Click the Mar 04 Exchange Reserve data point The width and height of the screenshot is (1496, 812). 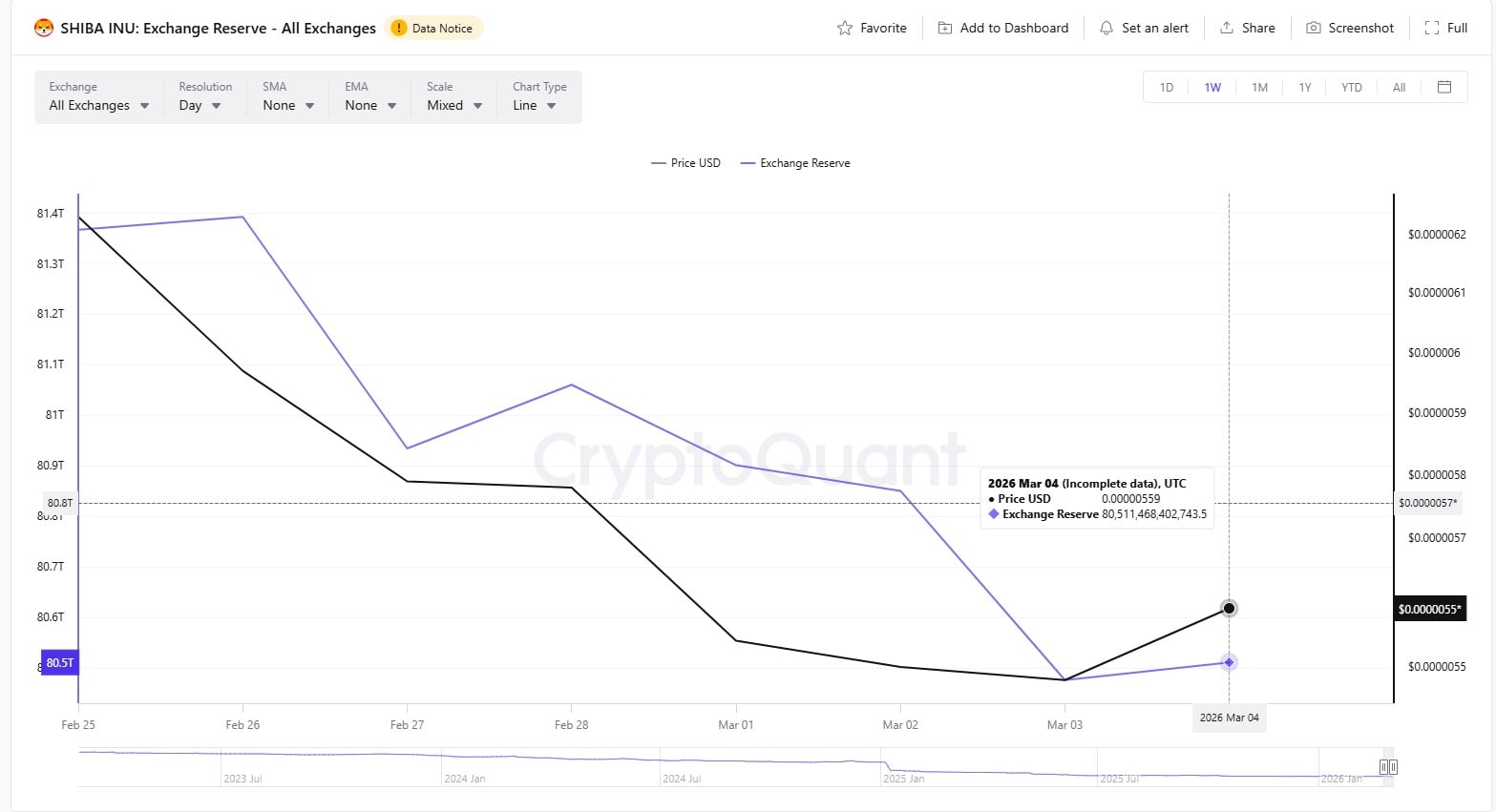click(1229, 662)
